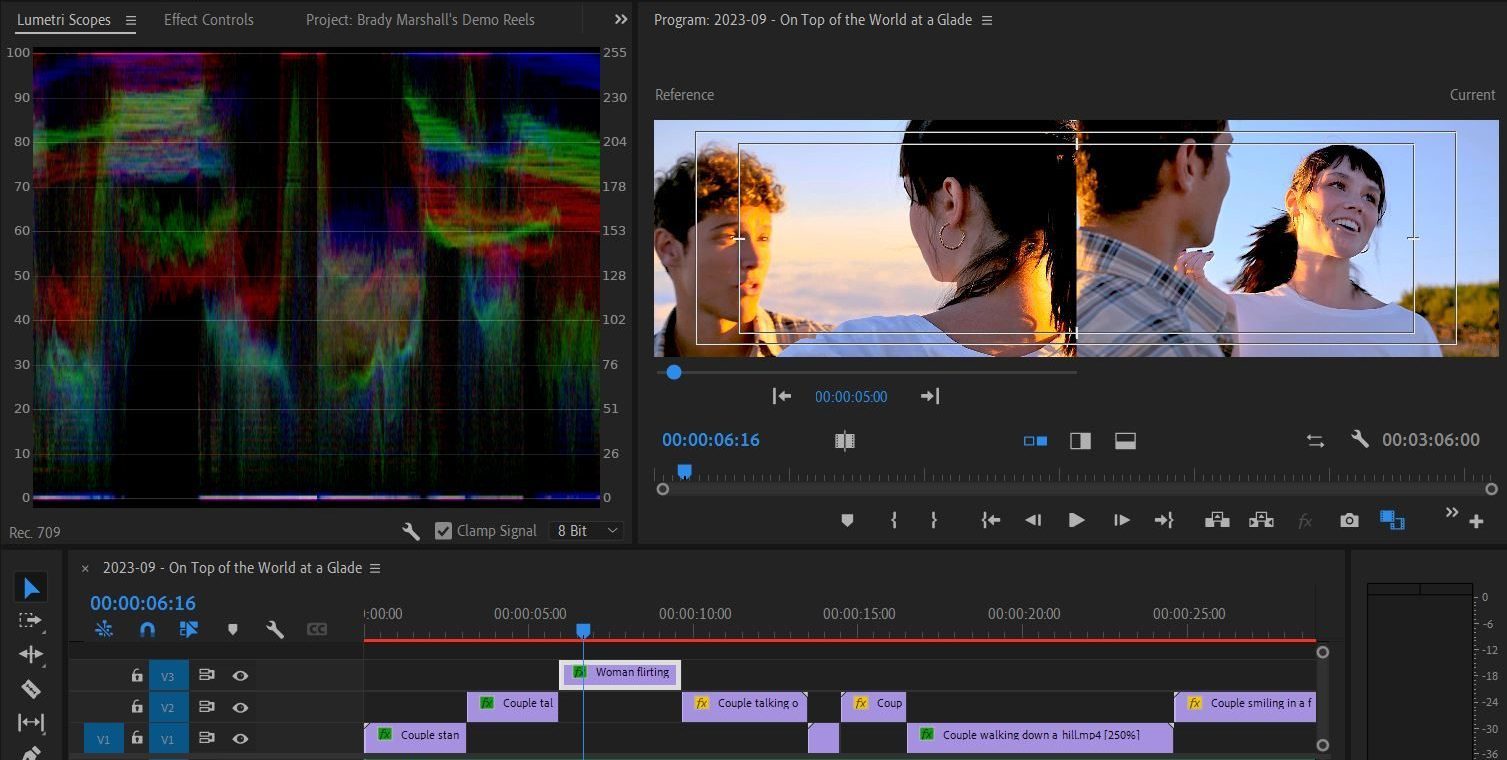The image size is (1507, 760).
Task: Toggle the Clamp Signal checkbox
Action: (x=444, y=531)
